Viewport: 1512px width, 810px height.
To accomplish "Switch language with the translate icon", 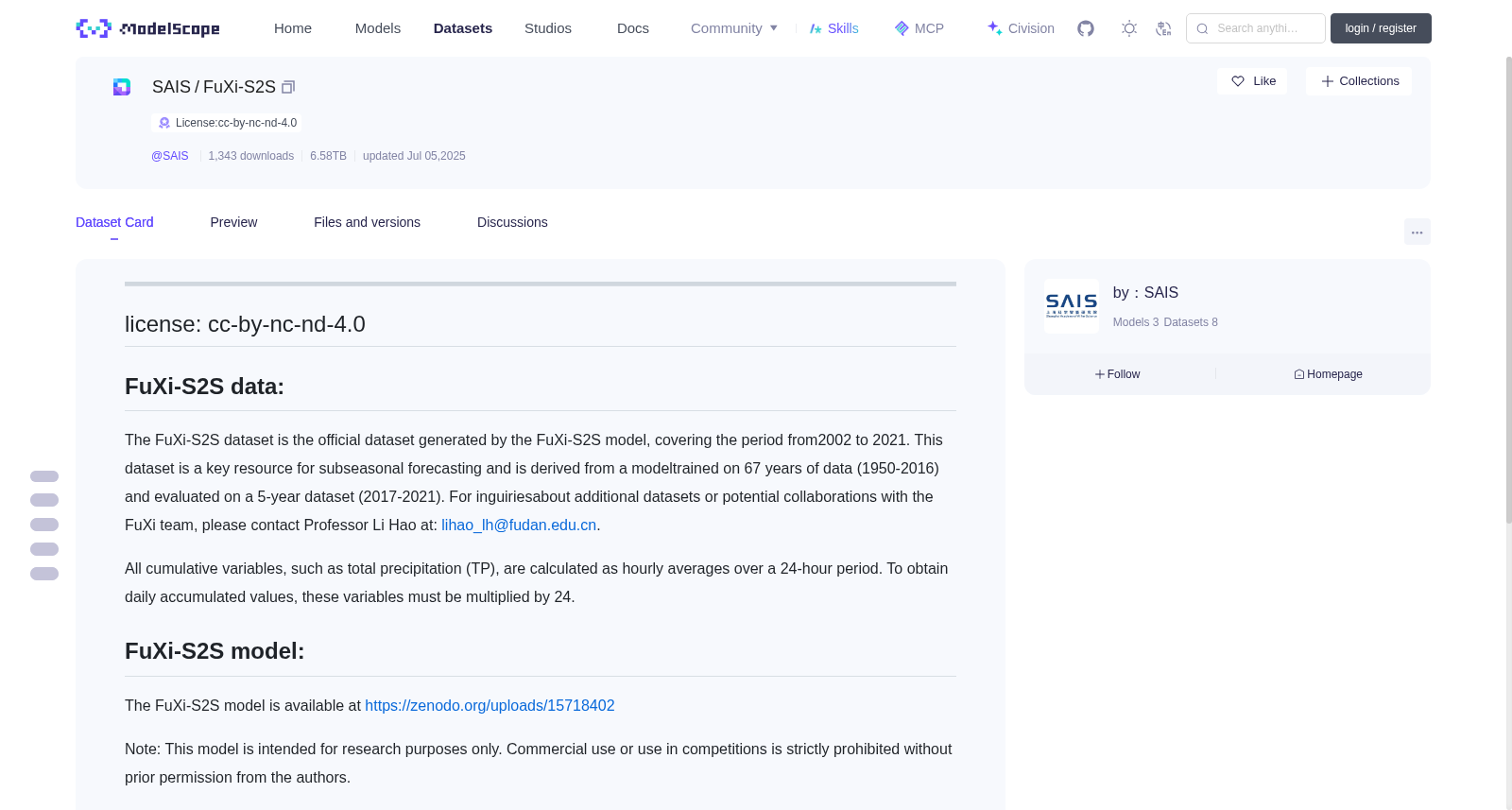I will [1163, 28].
